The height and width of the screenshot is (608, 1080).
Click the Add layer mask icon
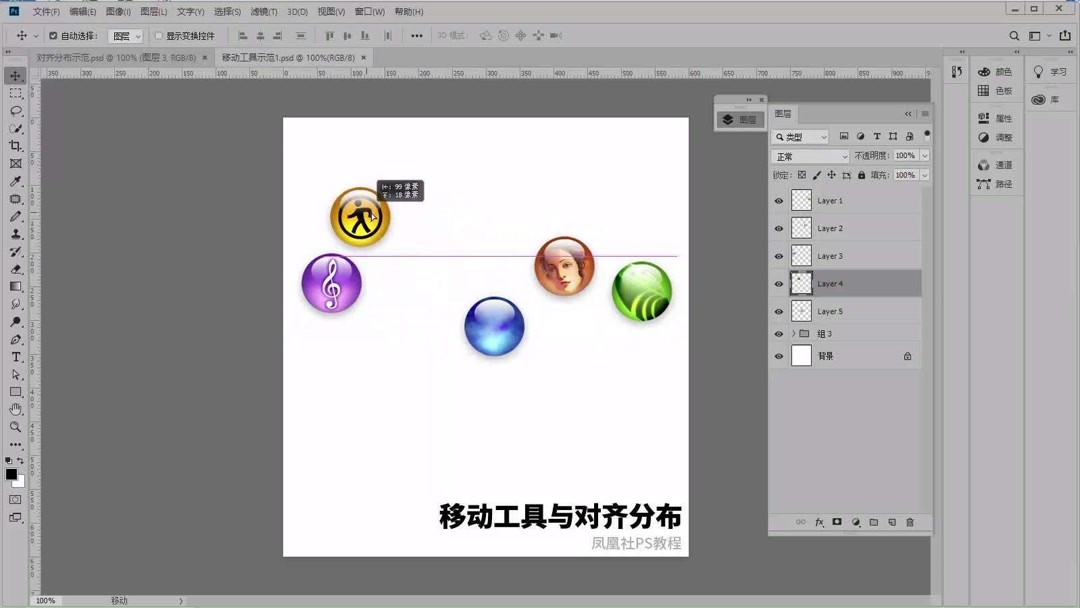[837, 522]
